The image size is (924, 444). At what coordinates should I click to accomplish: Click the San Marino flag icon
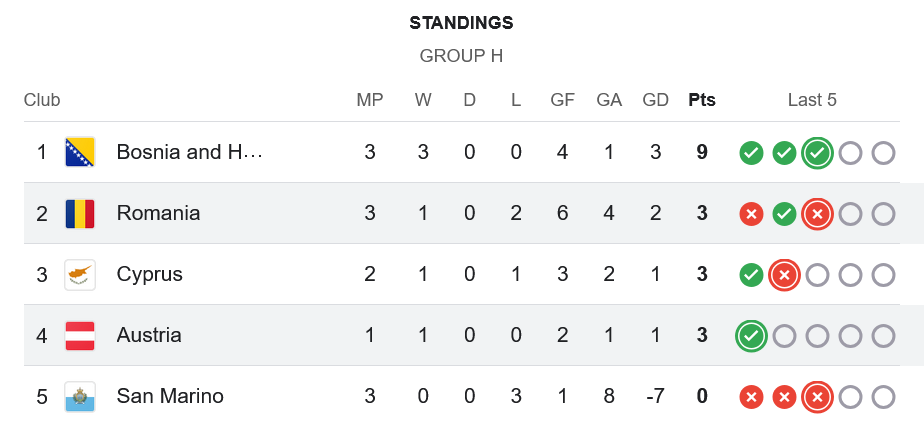tap(80, 396)
